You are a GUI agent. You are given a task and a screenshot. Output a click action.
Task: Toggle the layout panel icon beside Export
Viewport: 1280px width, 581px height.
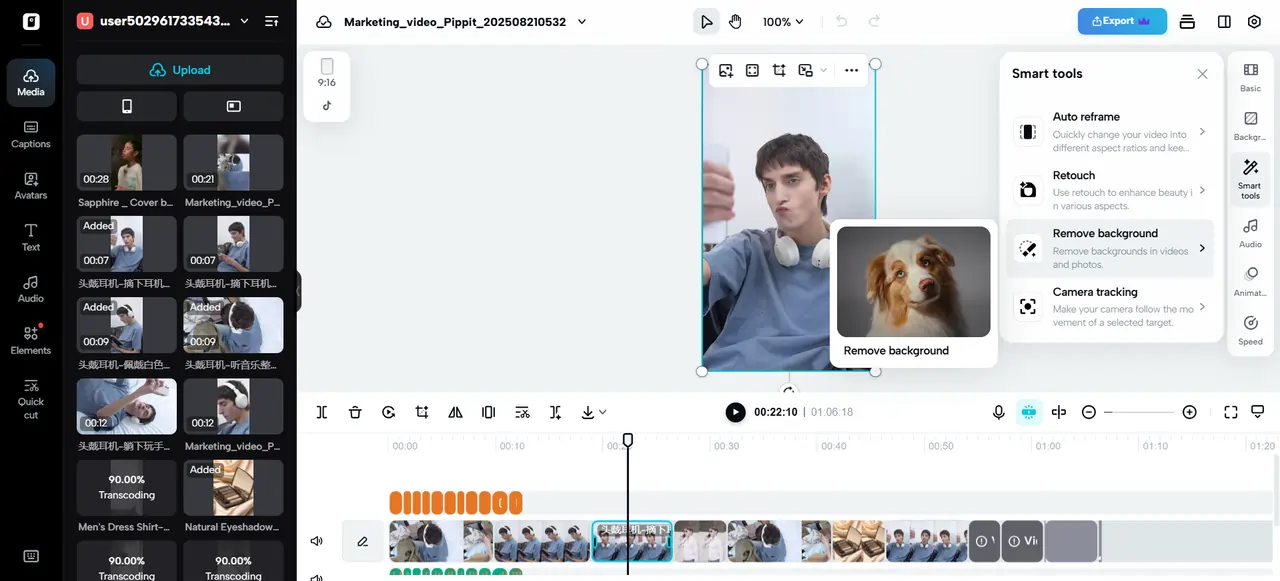(1224, 22)
